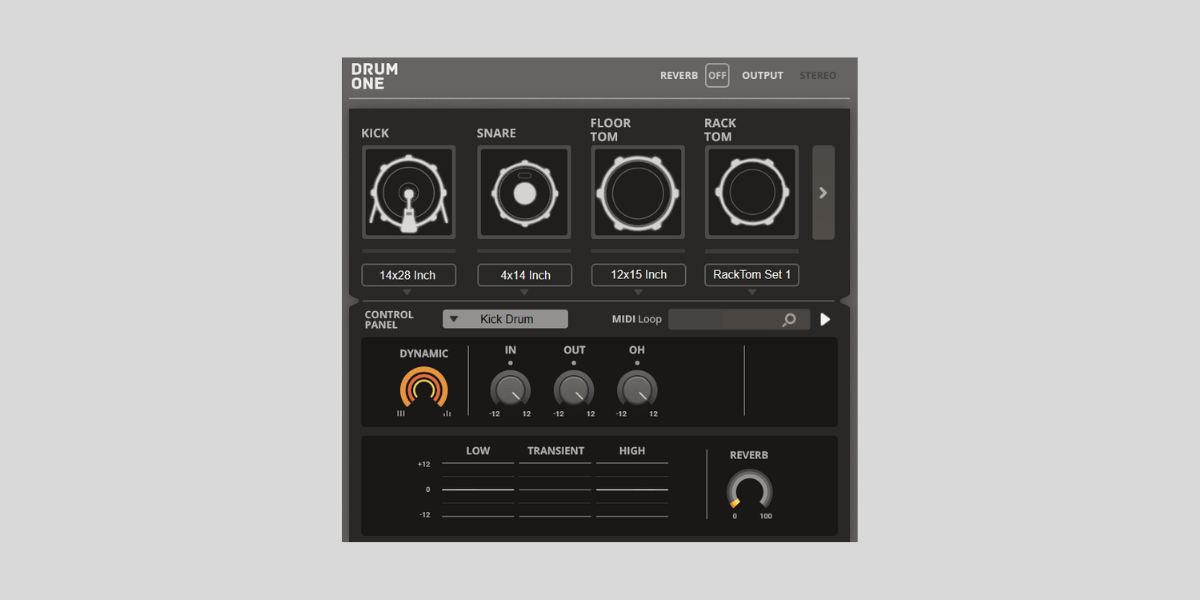Image resolution: width=1200 pixels, height=600 pixels.
Task: Open the 12x15 Inch floor tom dropdown
Action: [638, 275]
